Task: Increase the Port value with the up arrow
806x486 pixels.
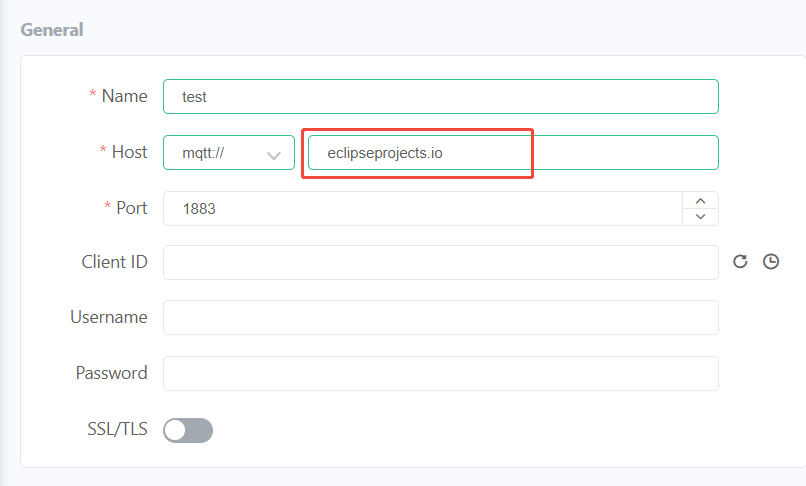Action: pyautogui.click(x=700, y=201)
